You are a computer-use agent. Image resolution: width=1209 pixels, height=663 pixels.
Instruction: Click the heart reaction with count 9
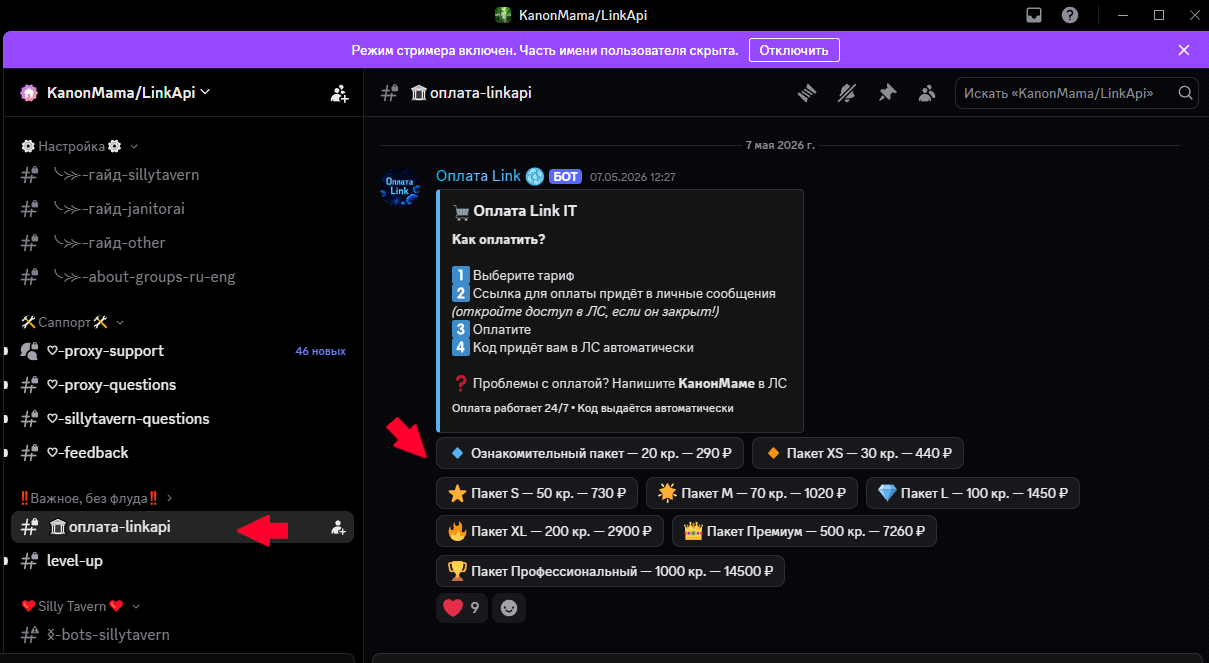[462, 607]
